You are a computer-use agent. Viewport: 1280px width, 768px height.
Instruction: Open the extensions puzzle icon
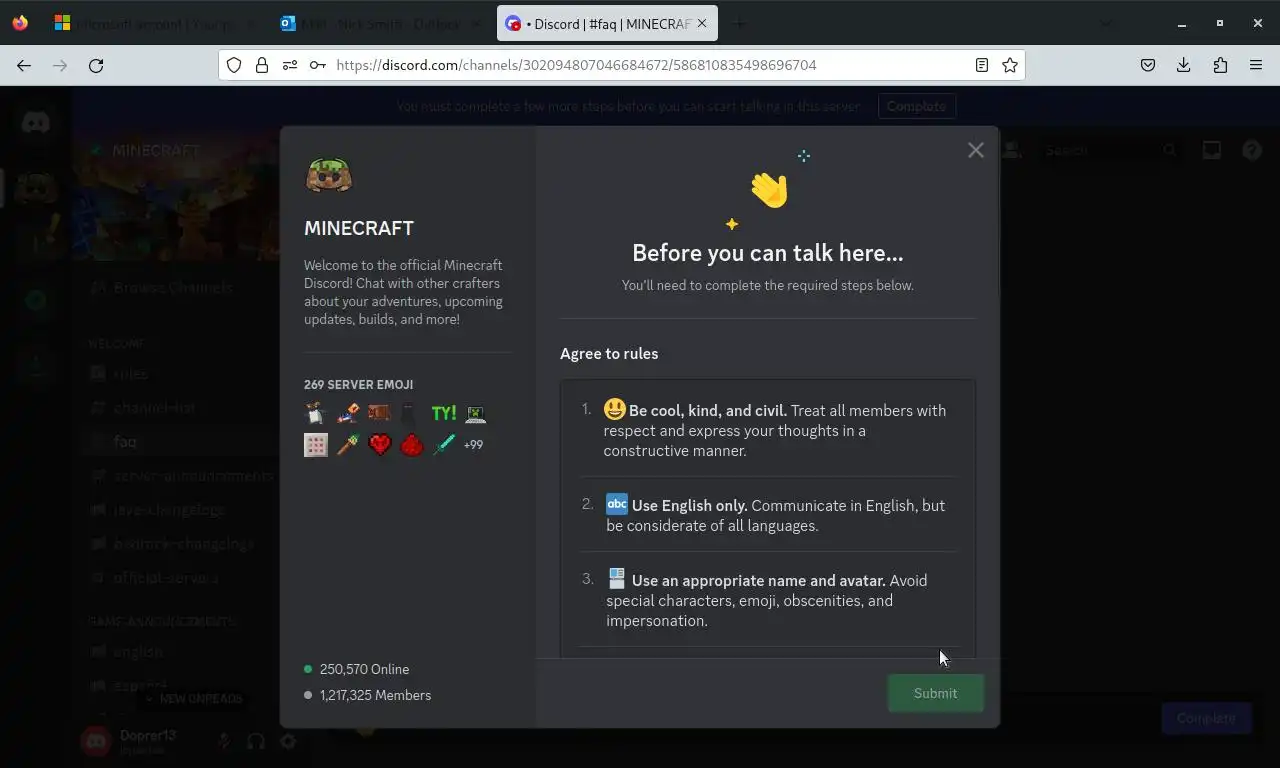click(1220, 65)
